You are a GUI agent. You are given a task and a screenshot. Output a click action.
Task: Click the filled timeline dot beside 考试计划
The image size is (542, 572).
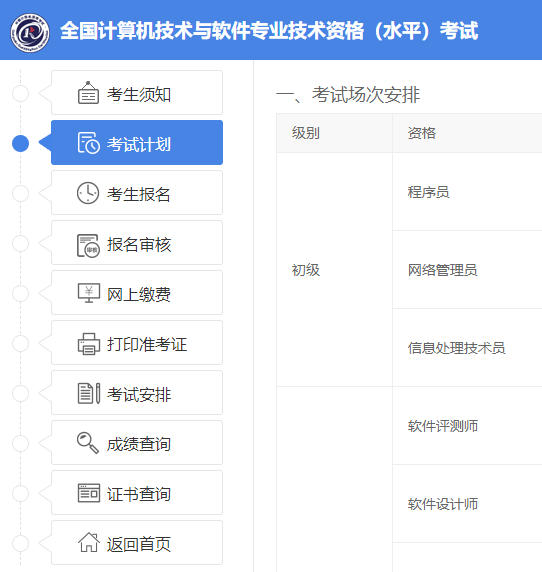(20, 143)
